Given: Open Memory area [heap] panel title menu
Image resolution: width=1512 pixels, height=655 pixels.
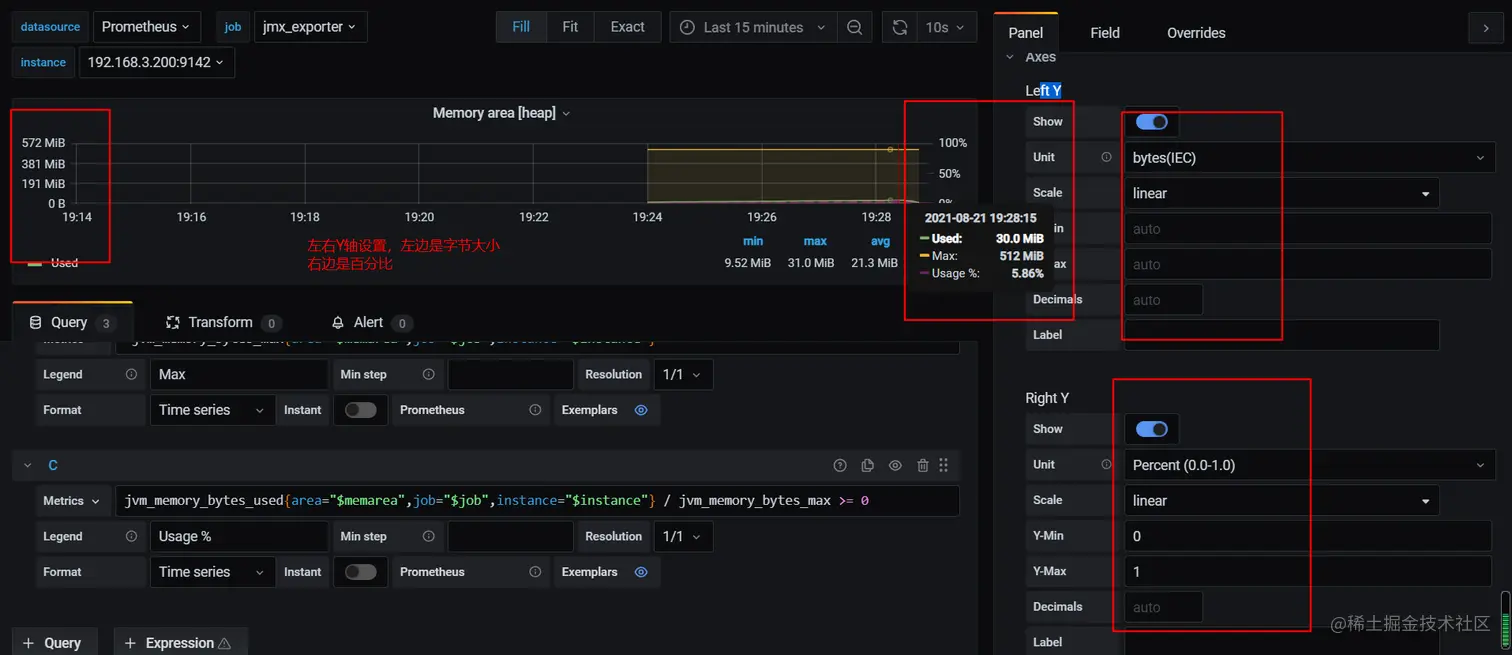Looking at the screenshot, I should point(501,113).
